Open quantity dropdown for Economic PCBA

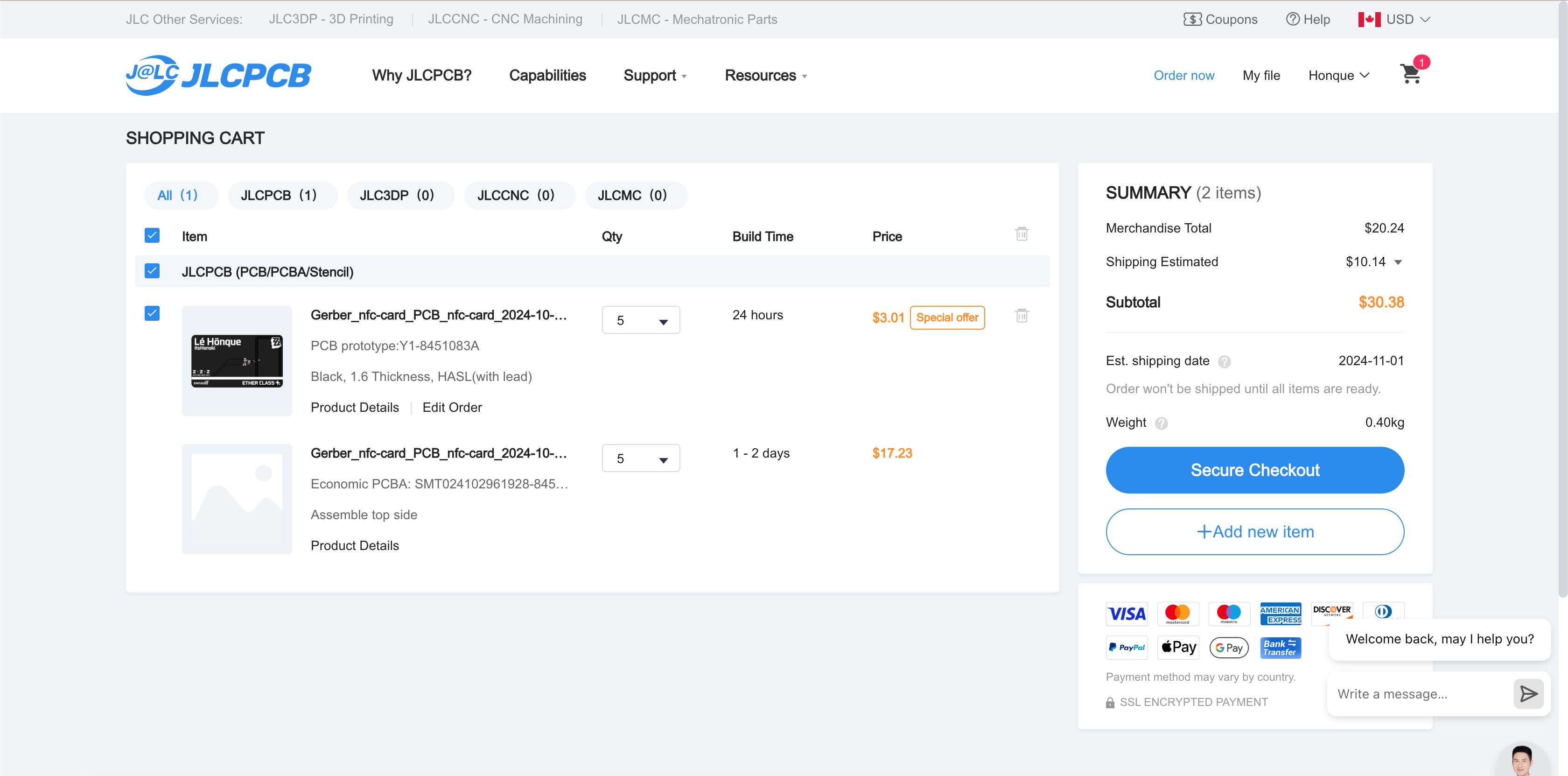[x=640, y=458]
